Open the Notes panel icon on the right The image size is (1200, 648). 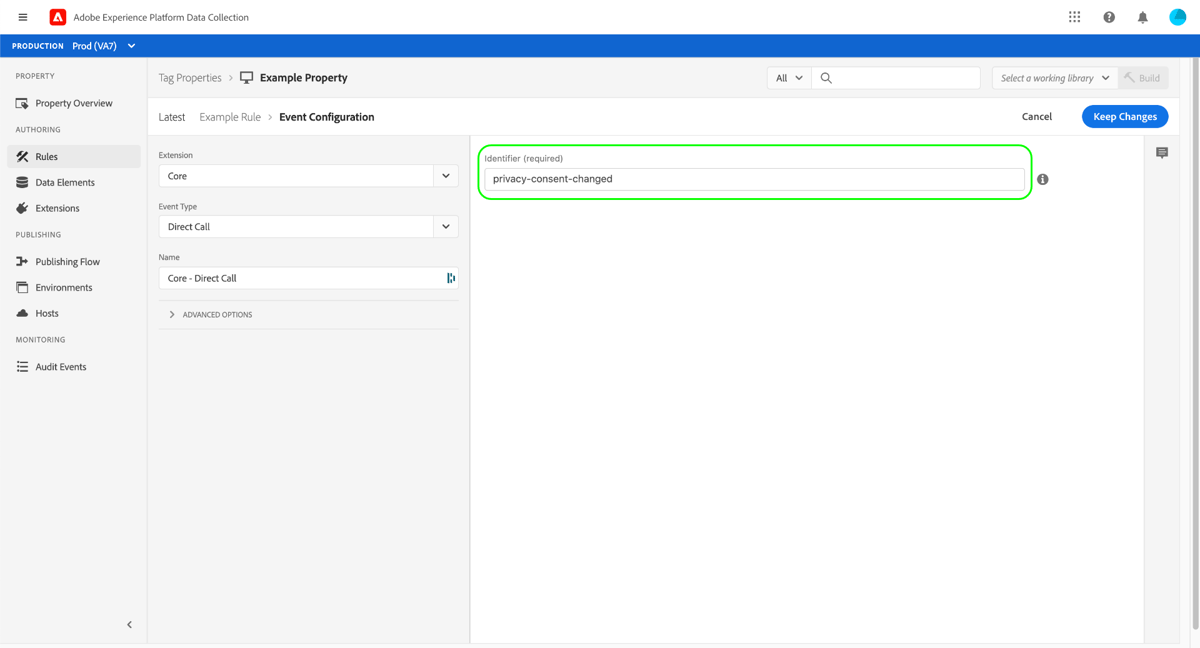tap(1161, 152)
